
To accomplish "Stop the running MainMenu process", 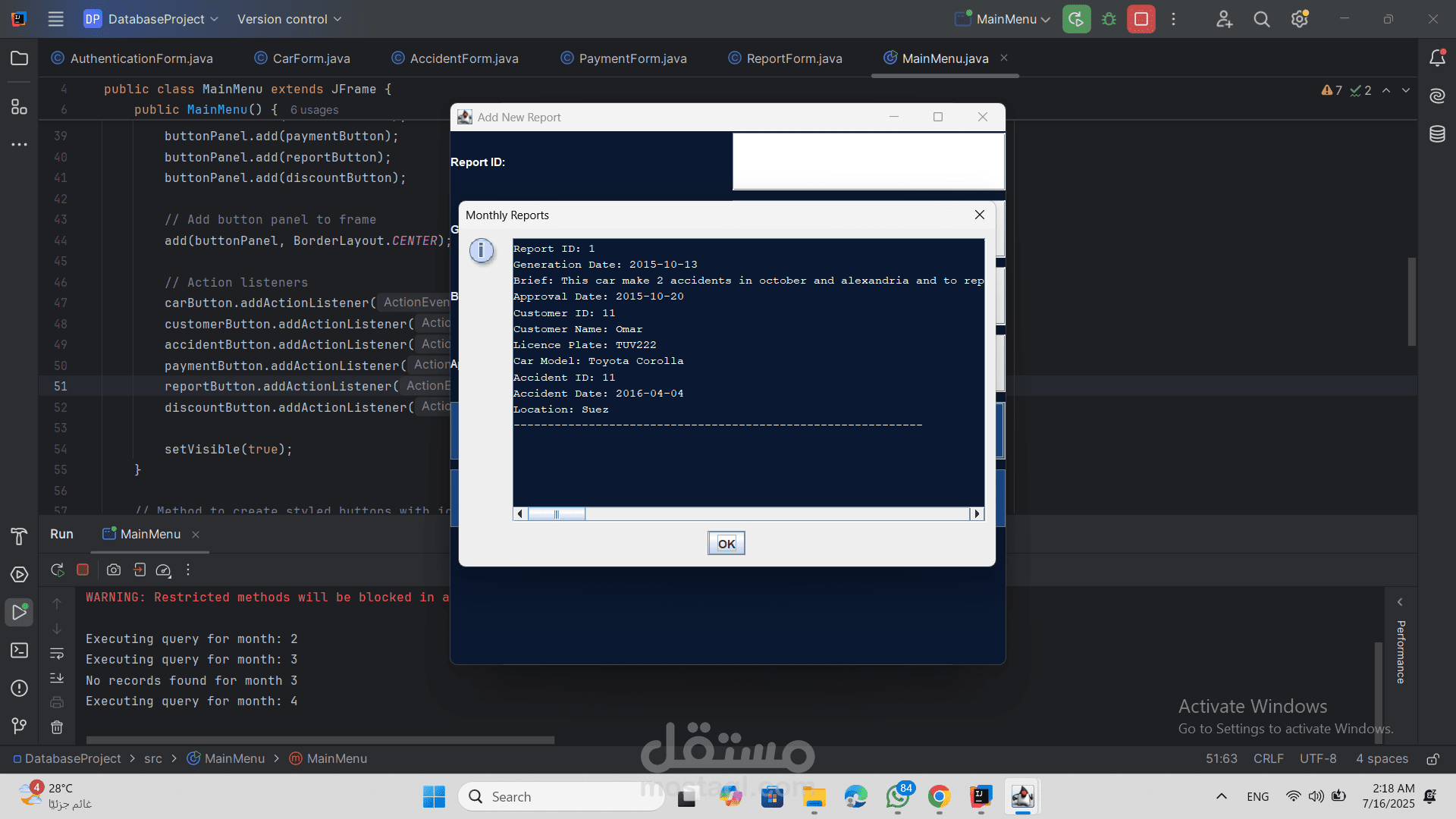I will (1141, 19).
